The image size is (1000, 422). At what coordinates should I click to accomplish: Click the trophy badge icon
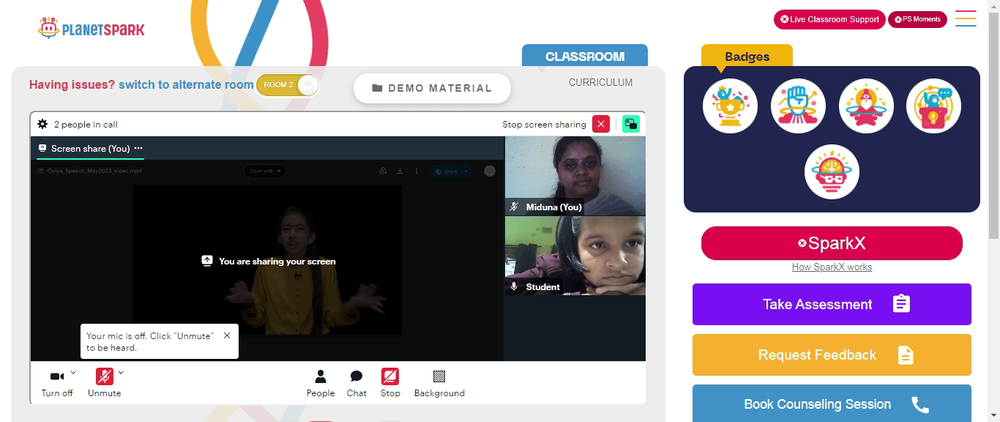click(x=730, y=106)
